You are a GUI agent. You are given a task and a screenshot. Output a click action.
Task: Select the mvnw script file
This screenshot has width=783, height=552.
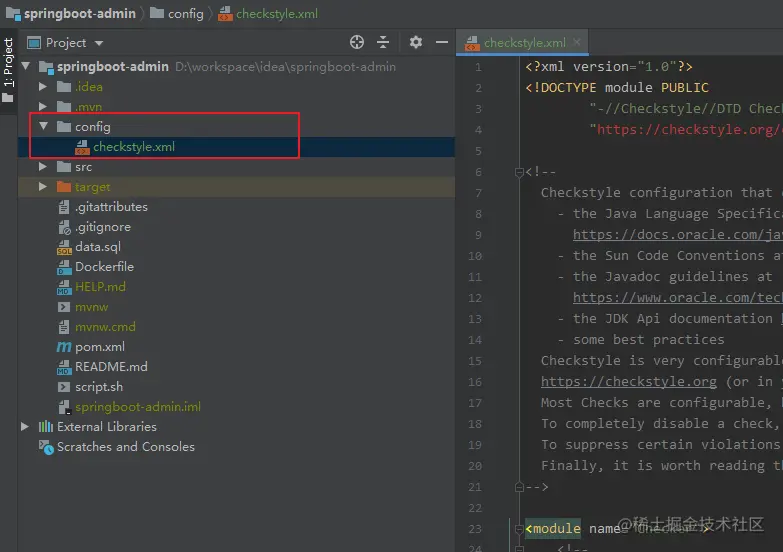point(91,307)
